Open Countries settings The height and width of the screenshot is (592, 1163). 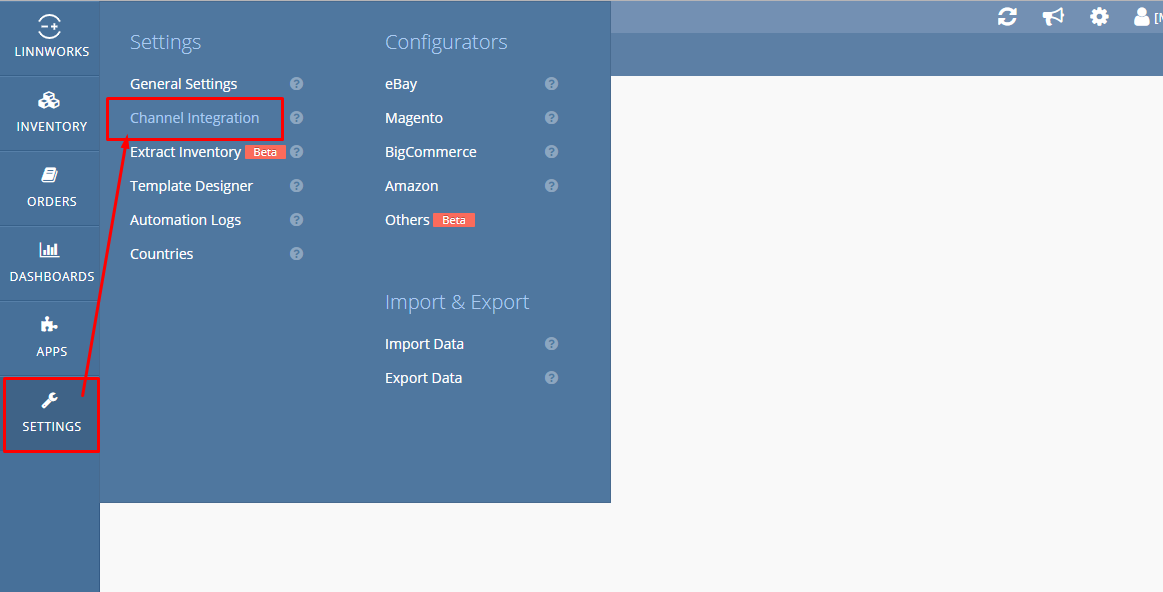161,254
